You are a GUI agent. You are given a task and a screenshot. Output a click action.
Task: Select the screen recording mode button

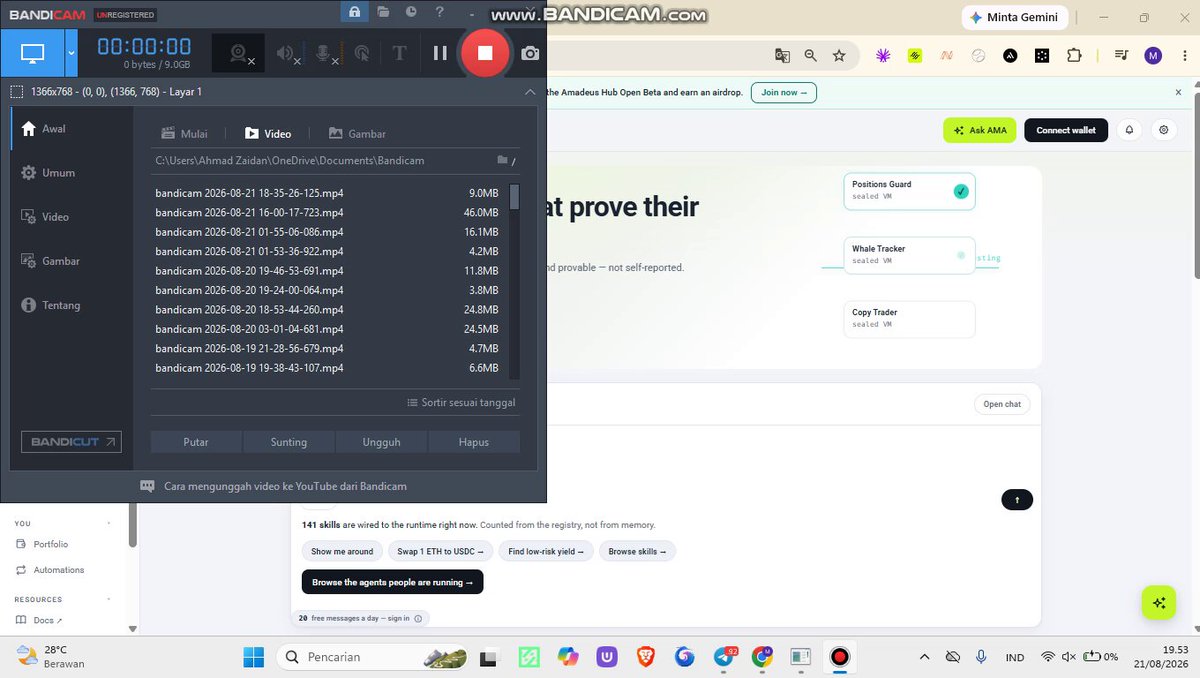[x=32, y=53]
